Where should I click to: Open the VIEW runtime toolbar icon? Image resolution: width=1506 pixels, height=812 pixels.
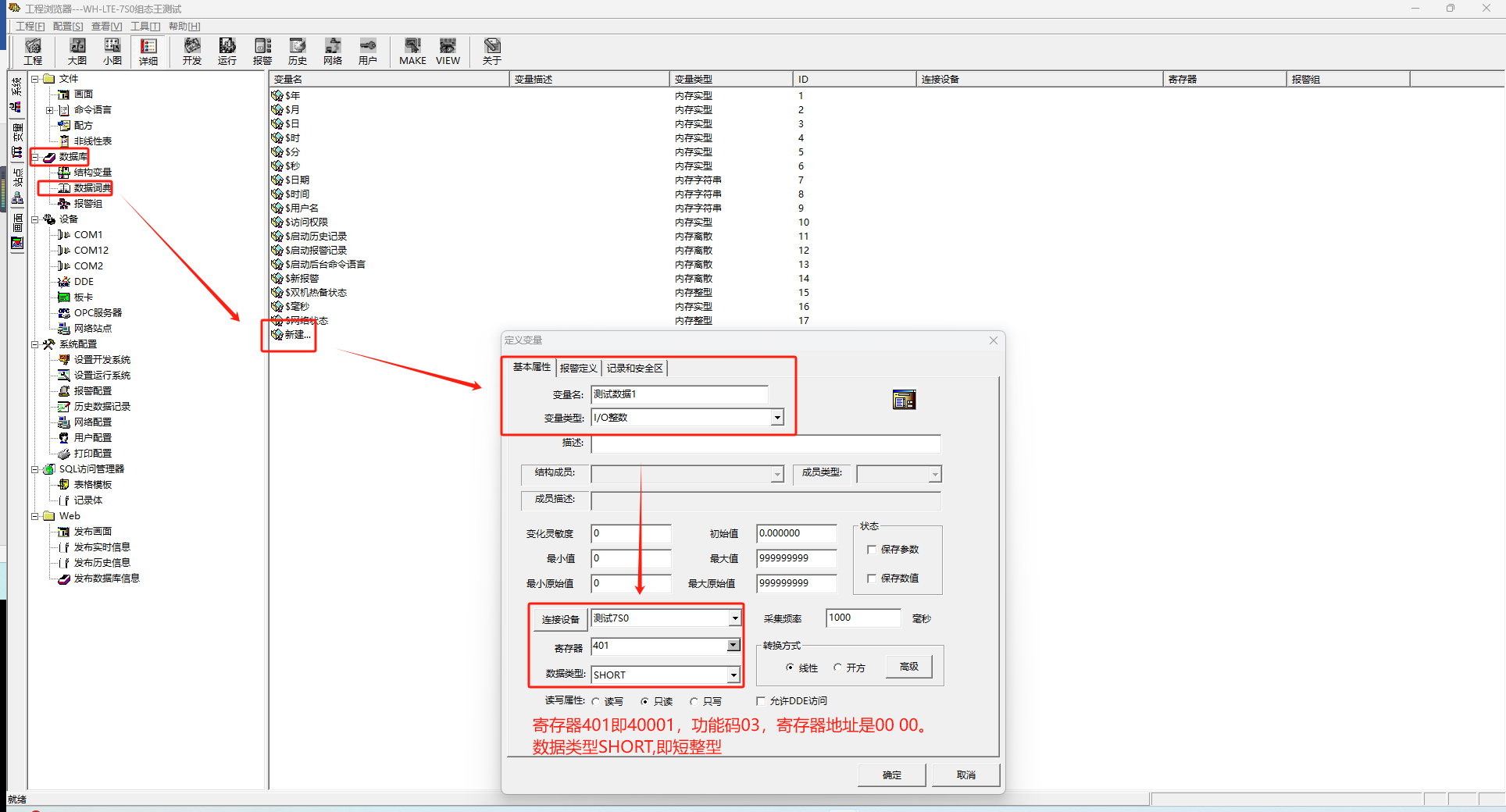[448, 51]
